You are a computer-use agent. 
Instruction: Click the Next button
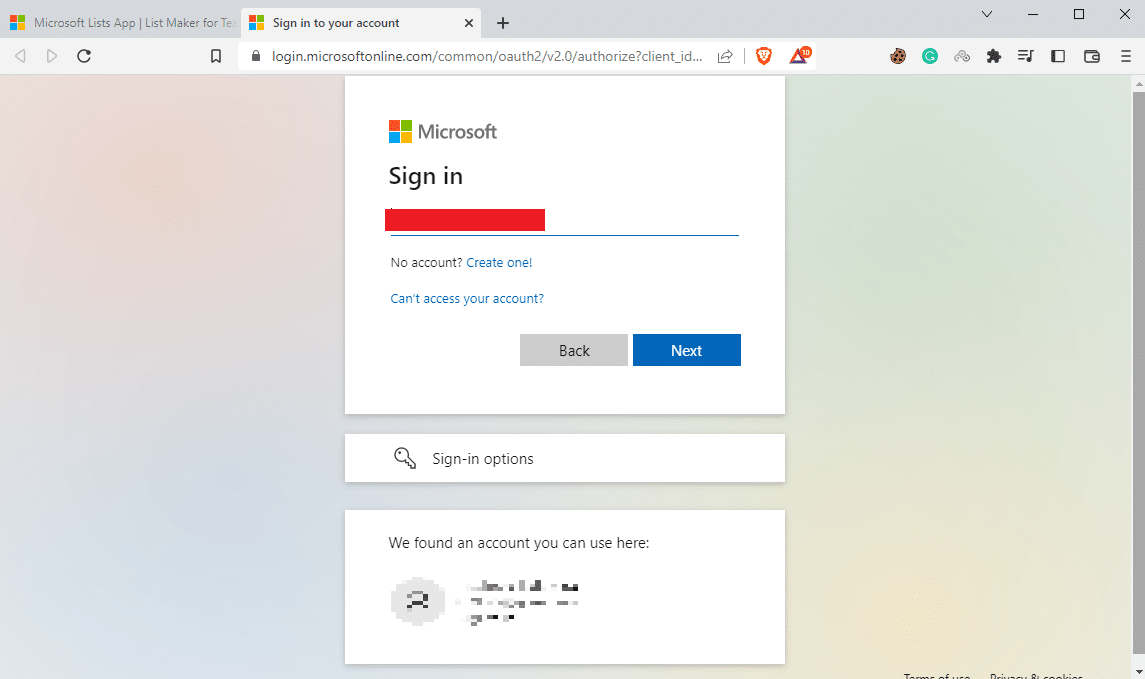click(x=686, y=350)
